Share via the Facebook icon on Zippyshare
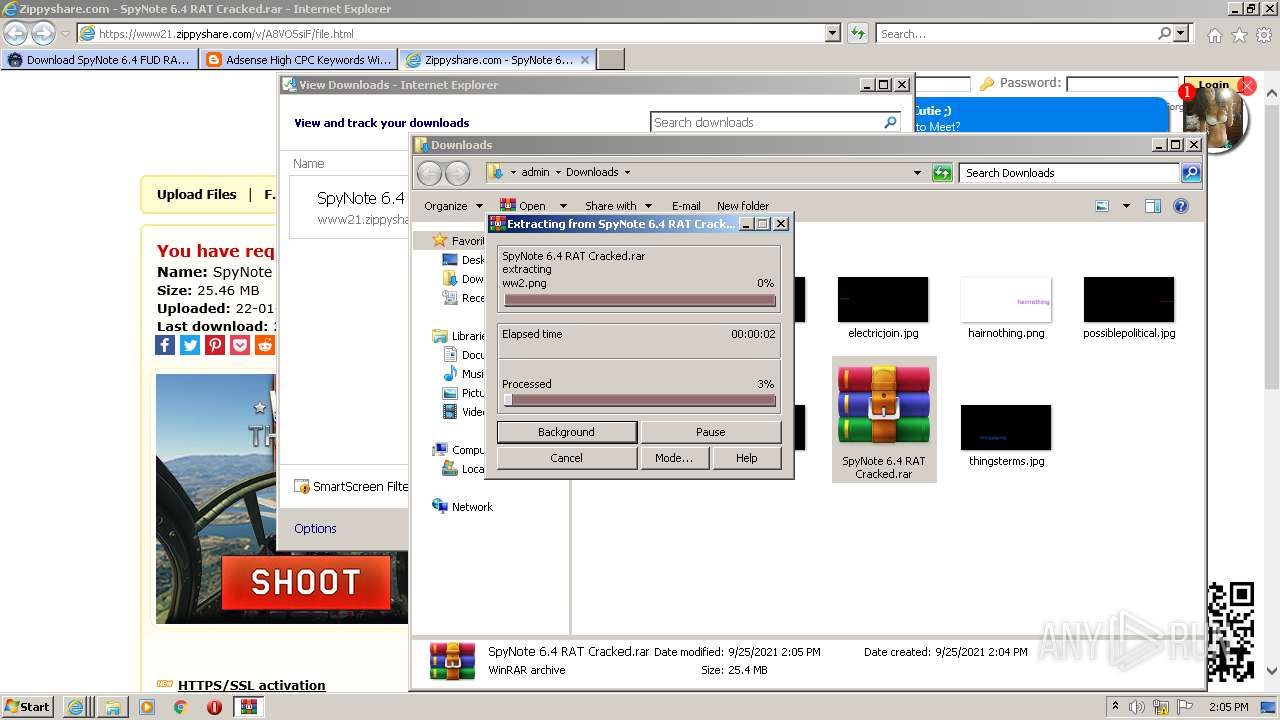 (x=165, y=345)
